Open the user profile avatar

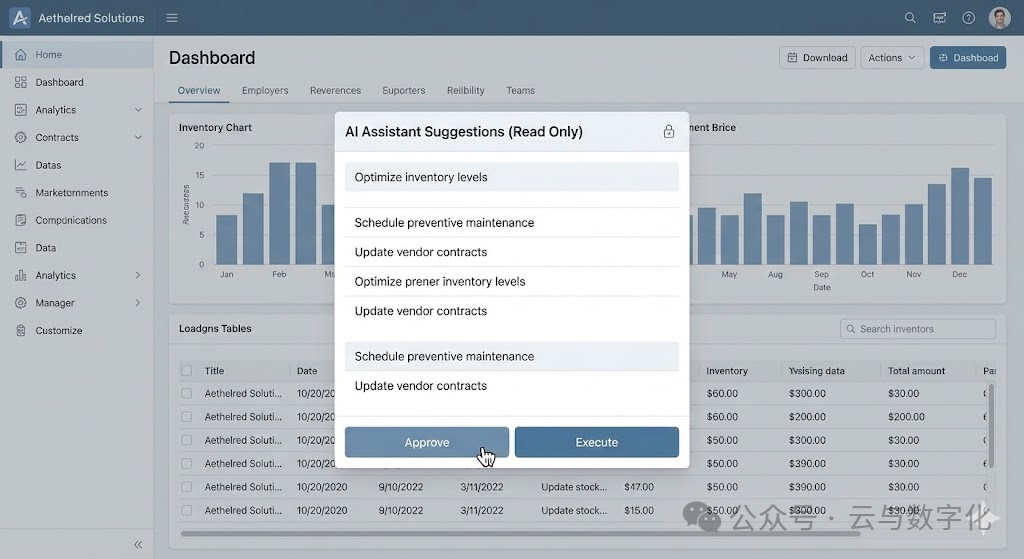tap(999, 18)
